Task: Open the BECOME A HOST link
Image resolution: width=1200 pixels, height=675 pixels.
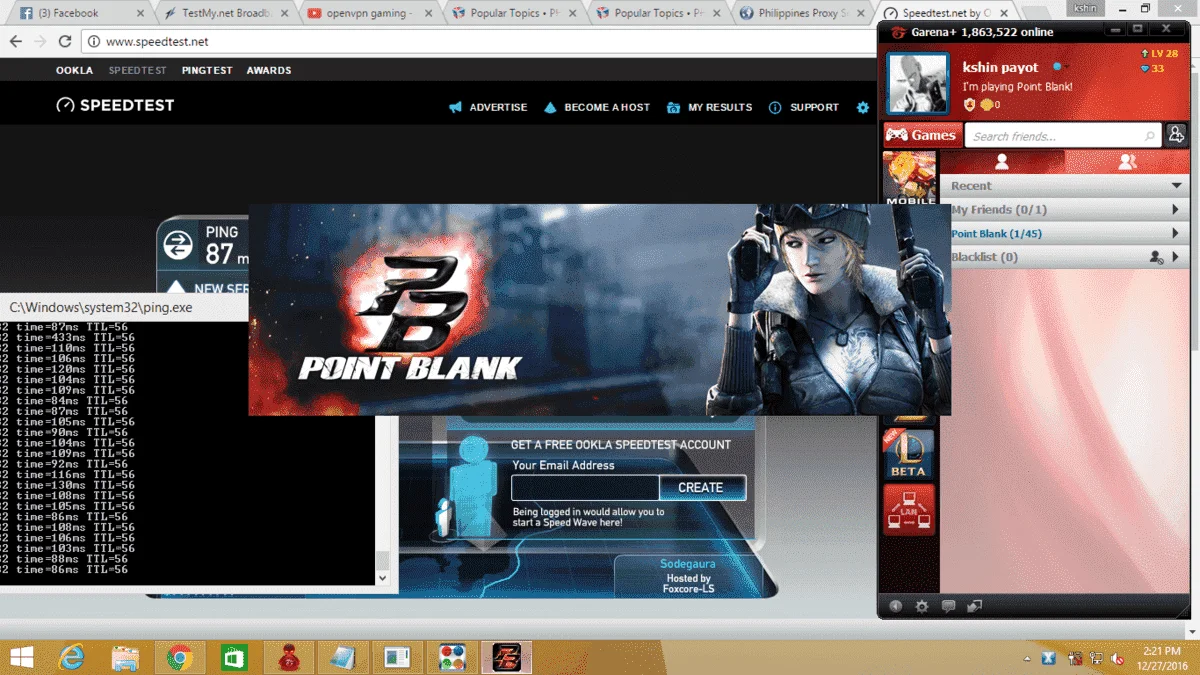Action: (x=597, y=107)
